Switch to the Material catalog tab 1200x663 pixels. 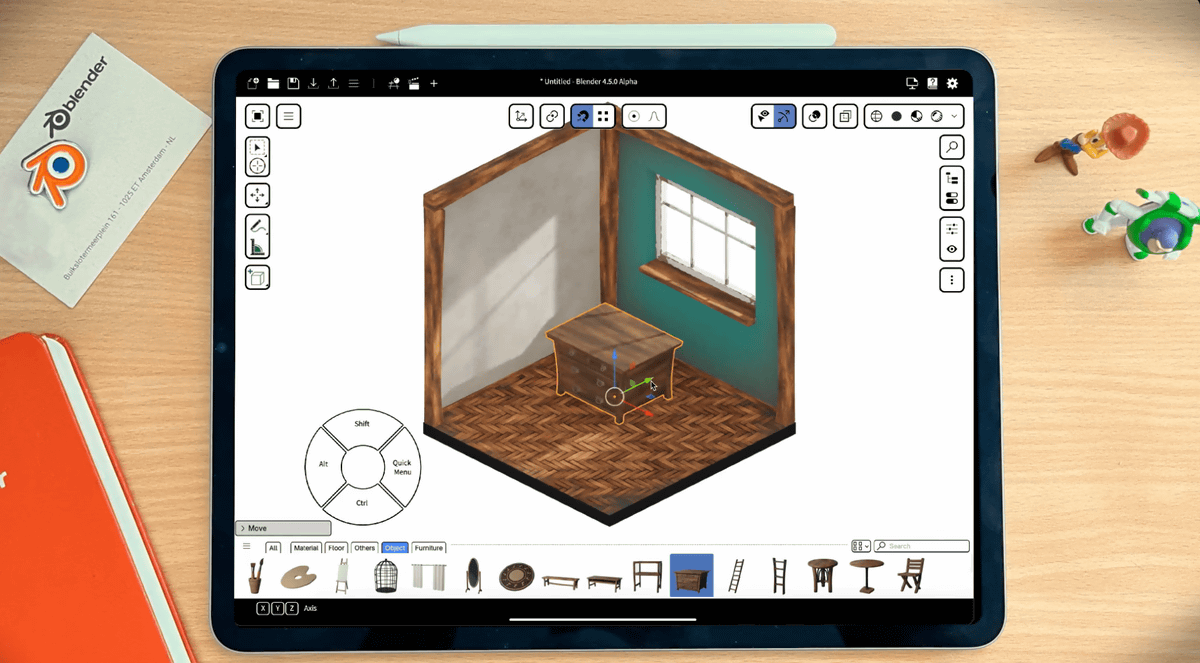click(305, 548)
